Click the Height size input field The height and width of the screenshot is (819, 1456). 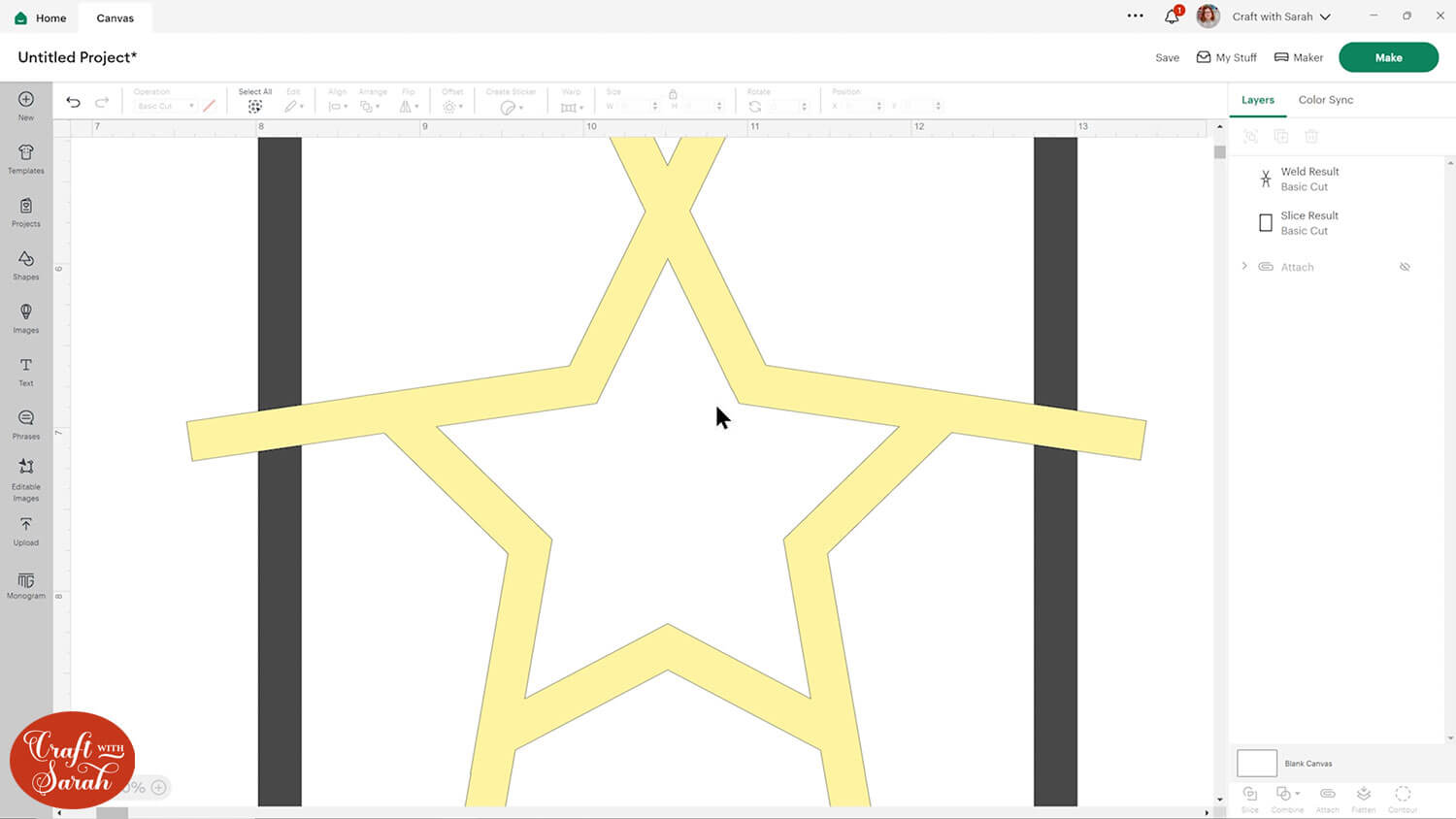pos(700,106)
